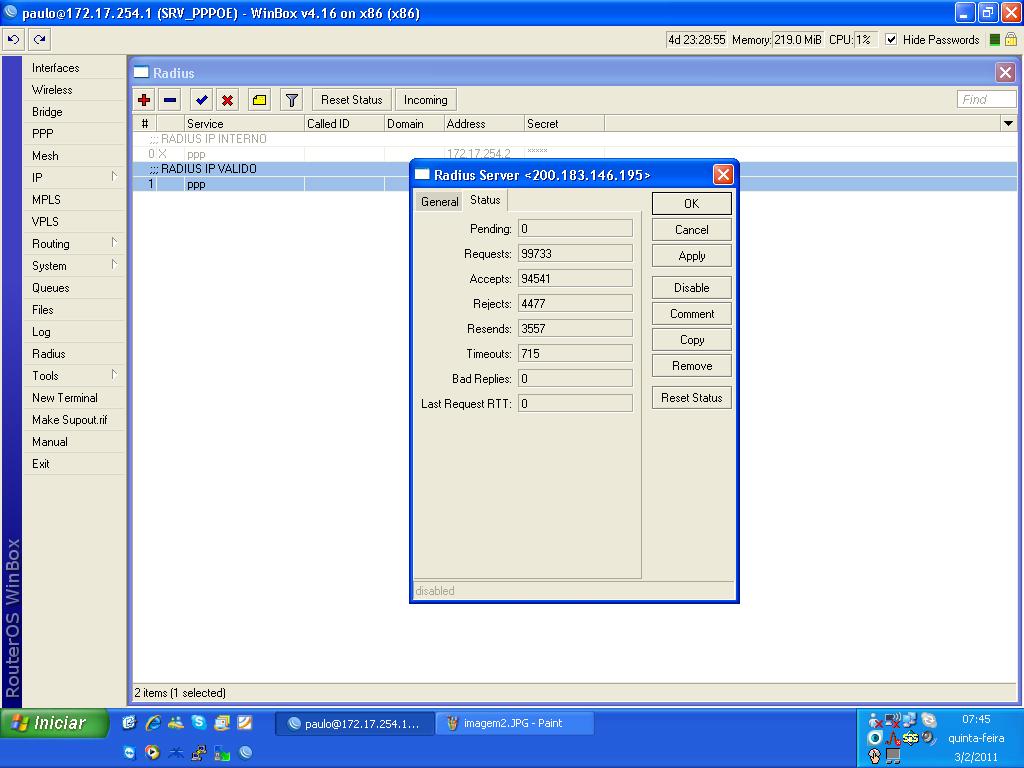Viewport: 1024px width, 768px height.
Task: Click Make Supout.rif
Action: [74, 420]
